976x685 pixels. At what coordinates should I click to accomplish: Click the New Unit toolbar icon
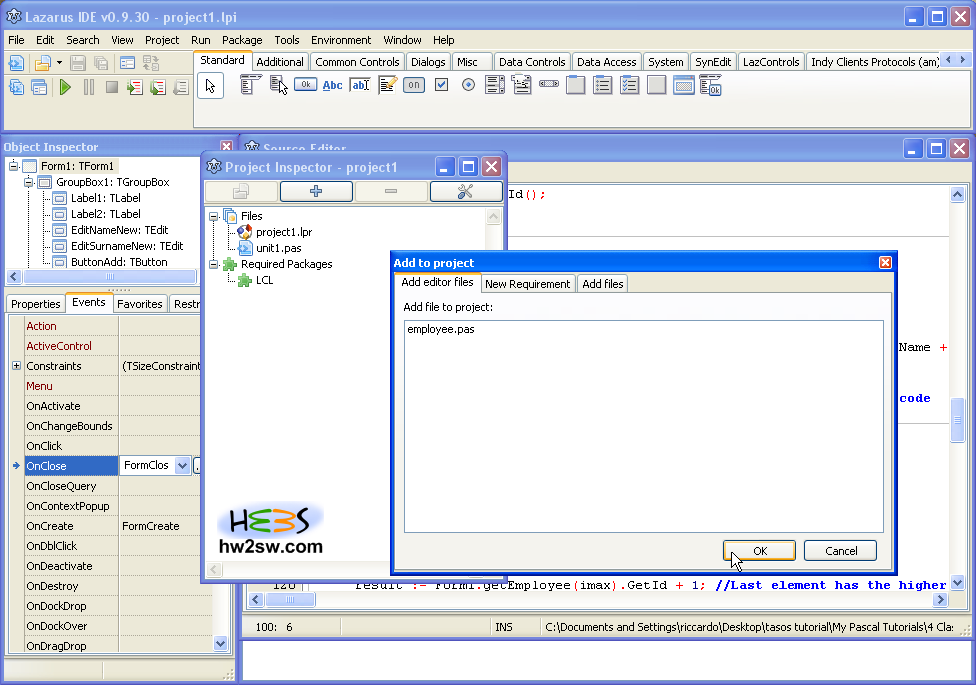click(16, 63)
